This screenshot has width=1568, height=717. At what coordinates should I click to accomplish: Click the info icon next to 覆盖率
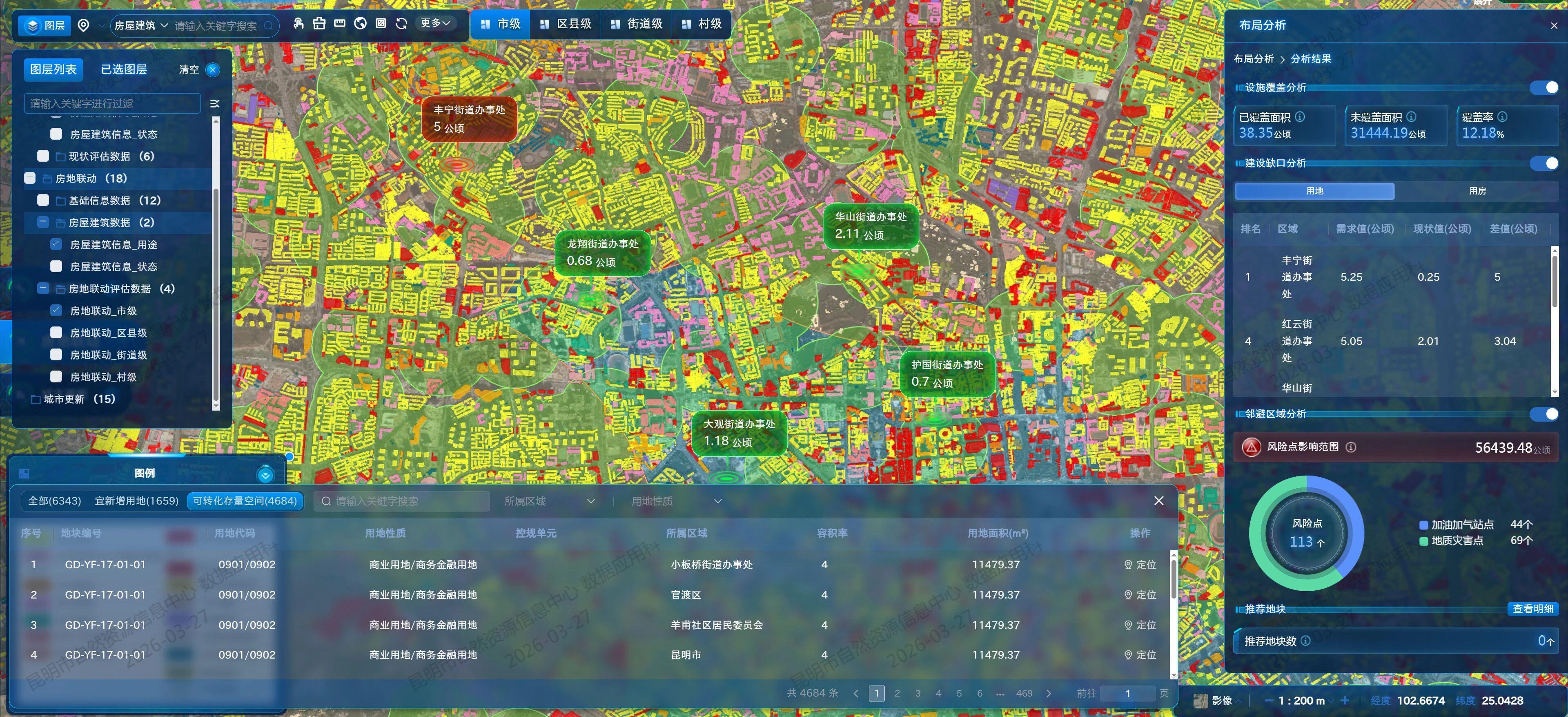pos(1502,116)
